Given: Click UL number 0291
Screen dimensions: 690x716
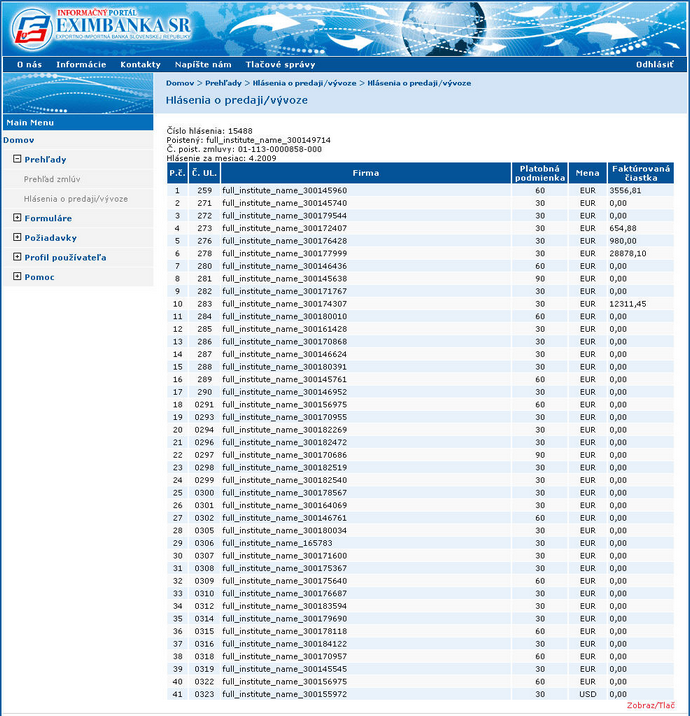Looking at the screenshot, I should pyautogui.click(x=204, y=405).
